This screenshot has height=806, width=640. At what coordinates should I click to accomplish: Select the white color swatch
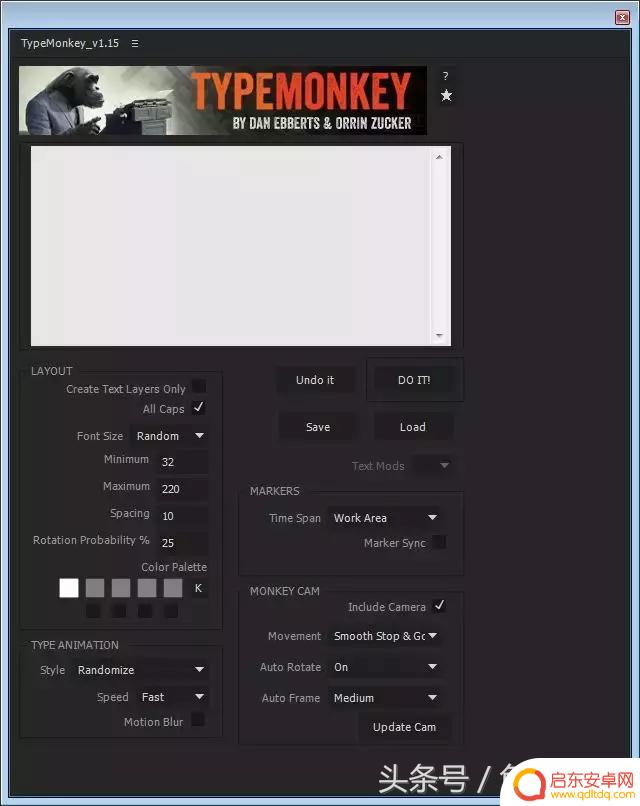pyautogui.click(x=69, y=588)
